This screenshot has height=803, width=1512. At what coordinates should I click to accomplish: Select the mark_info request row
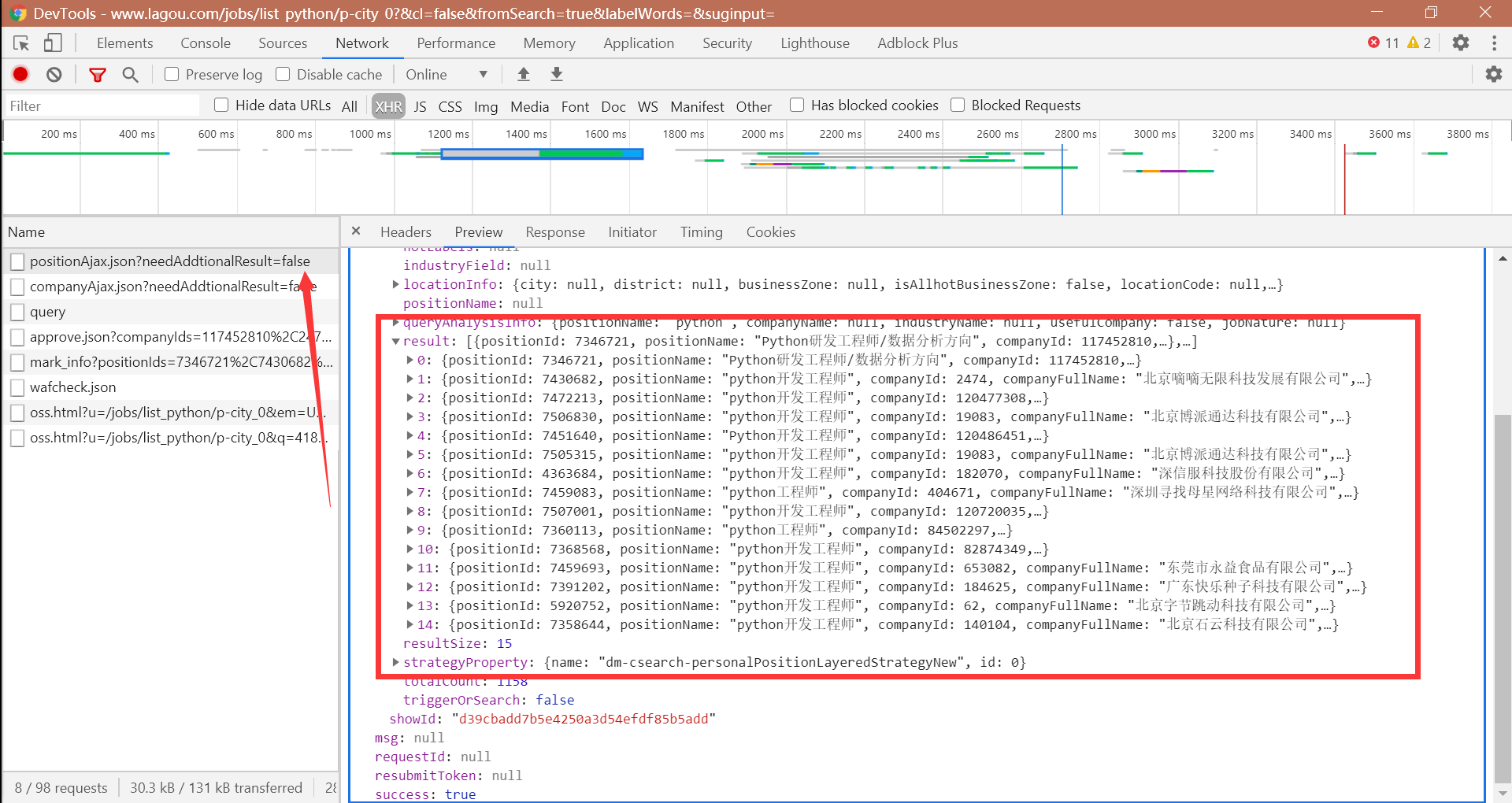[171, 362]
